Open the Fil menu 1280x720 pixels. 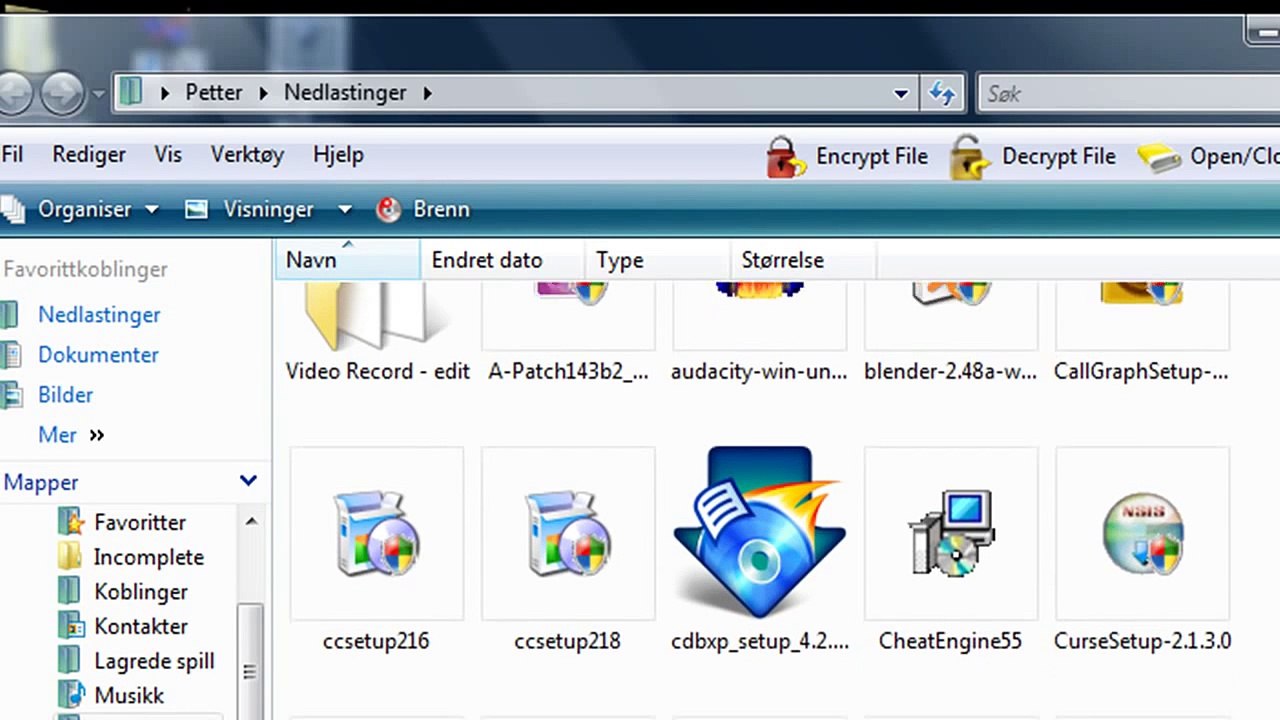[12, 155]
